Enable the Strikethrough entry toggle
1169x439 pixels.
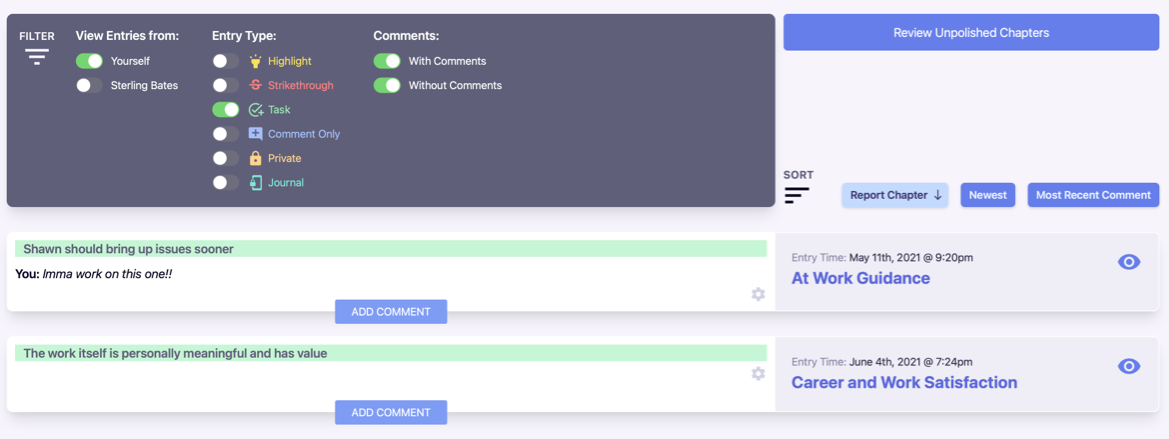click(226, 85)
